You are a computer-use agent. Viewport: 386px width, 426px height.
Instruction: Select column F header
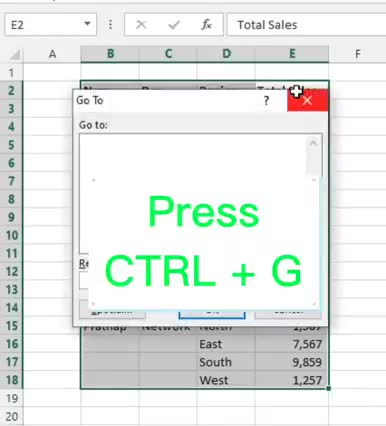click(357, 54)
